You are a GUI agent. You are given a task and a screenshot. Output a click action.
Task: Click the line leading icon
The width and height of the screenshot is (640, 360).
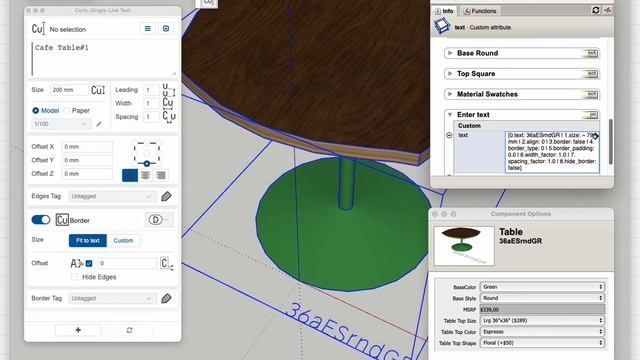click(x=169, y=90)
